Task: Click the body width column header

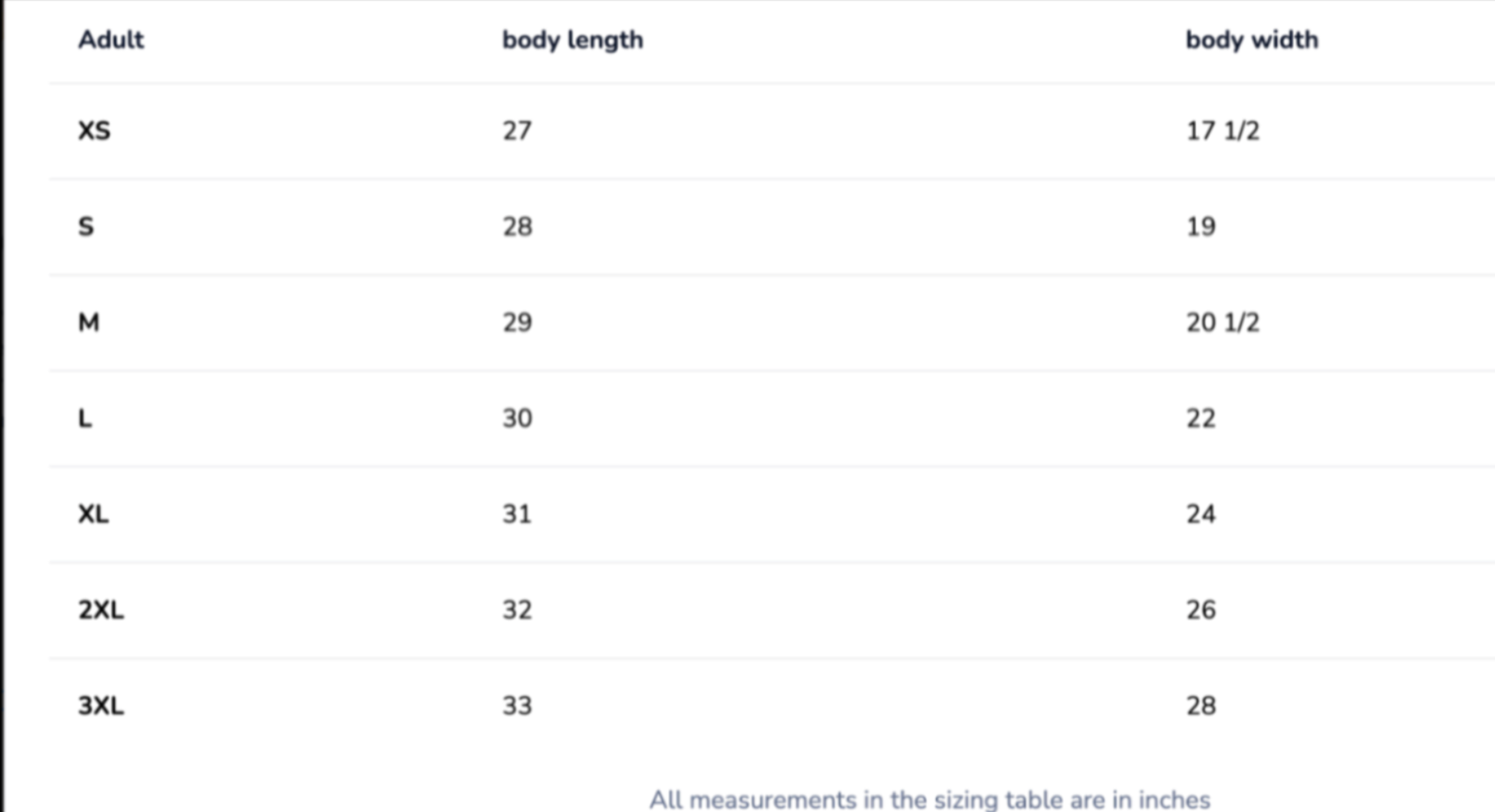Action: pos(1252,39)
